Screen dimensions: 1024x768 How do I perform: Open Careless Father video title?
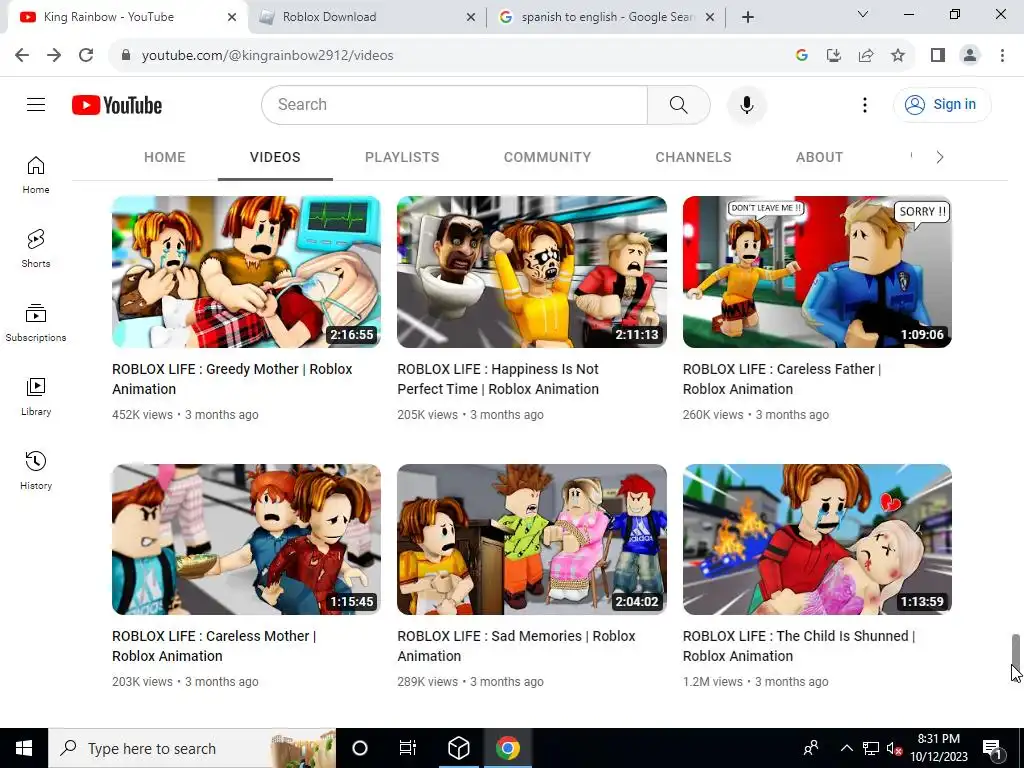[782, 379]
